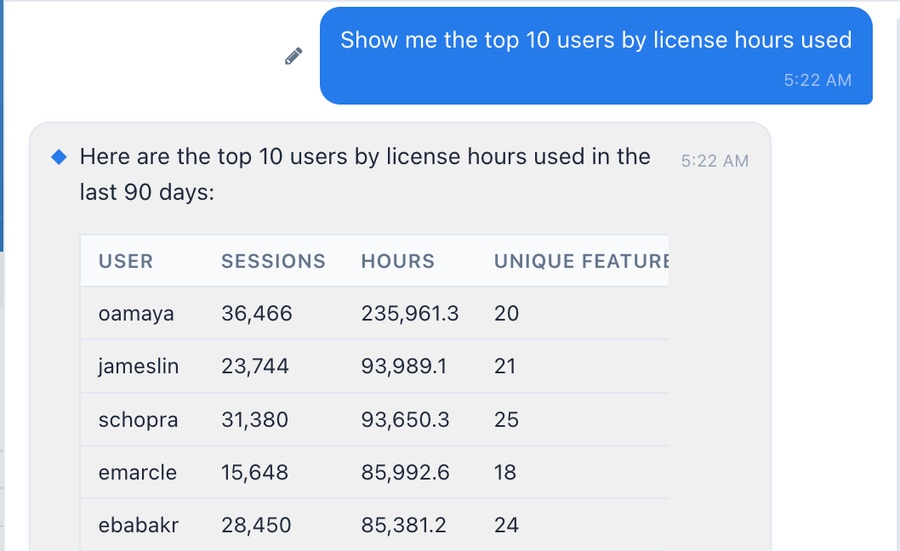The image size is (900, 551).
Task: Click hours value 85,992.6
Action: (405, 472)
